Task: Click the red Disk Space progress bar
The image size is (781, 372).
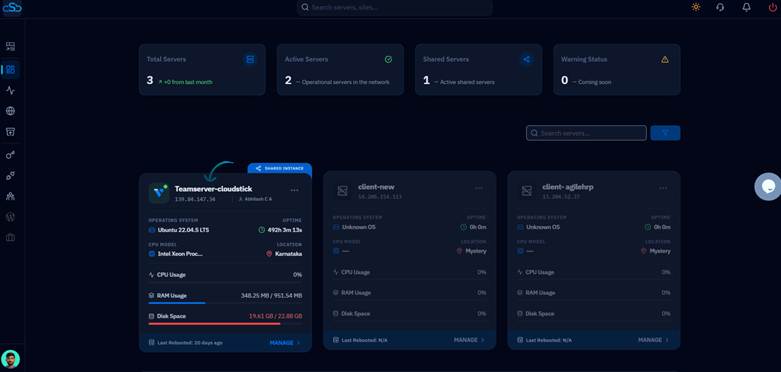Action: coord(214,324)
